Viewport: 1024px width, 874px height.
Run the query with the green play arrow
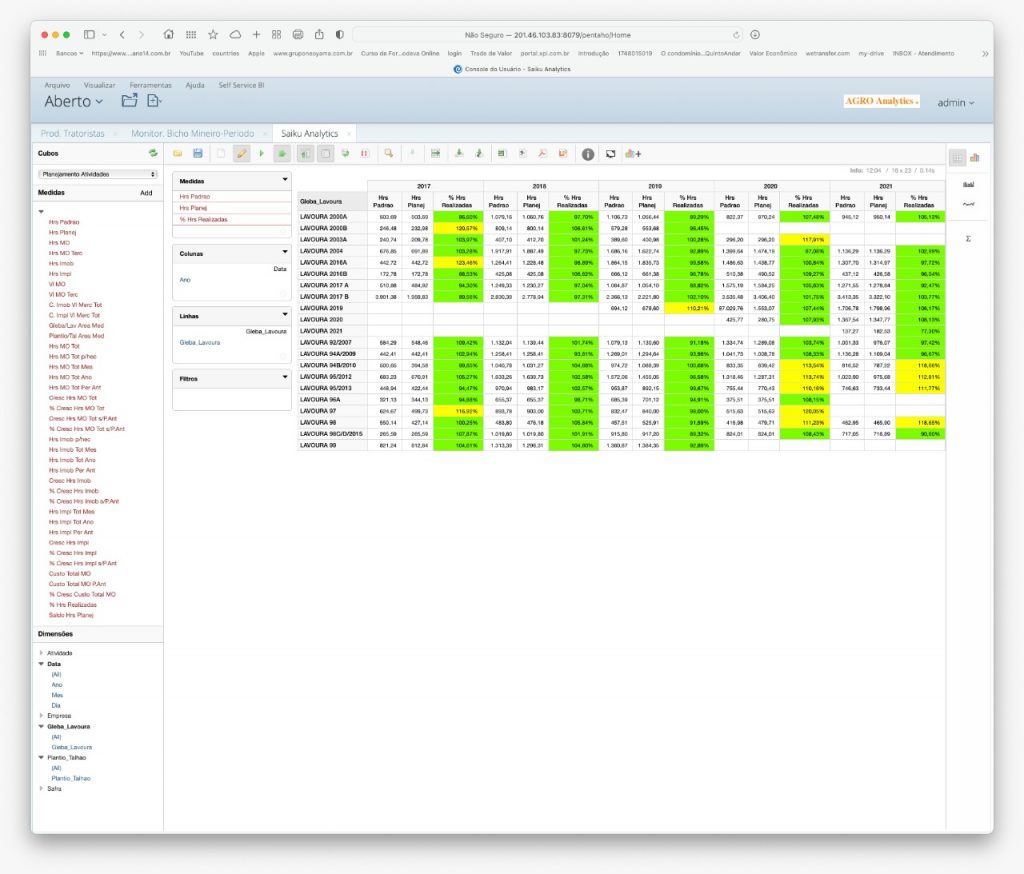click(x=261, y=154)
